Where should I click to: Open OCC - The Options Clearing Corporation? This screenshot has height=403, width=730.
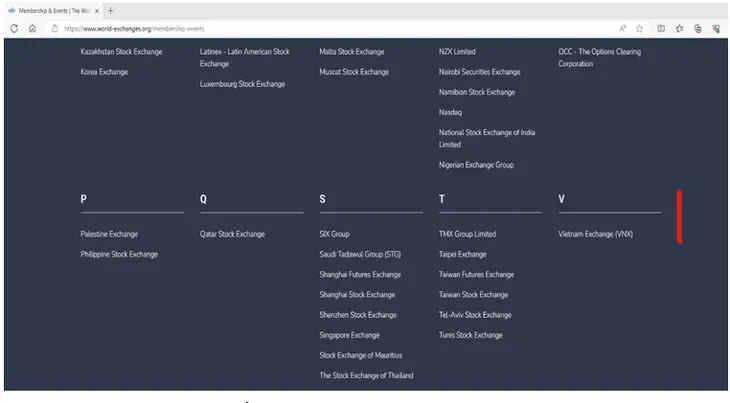(x=600, y=58)
